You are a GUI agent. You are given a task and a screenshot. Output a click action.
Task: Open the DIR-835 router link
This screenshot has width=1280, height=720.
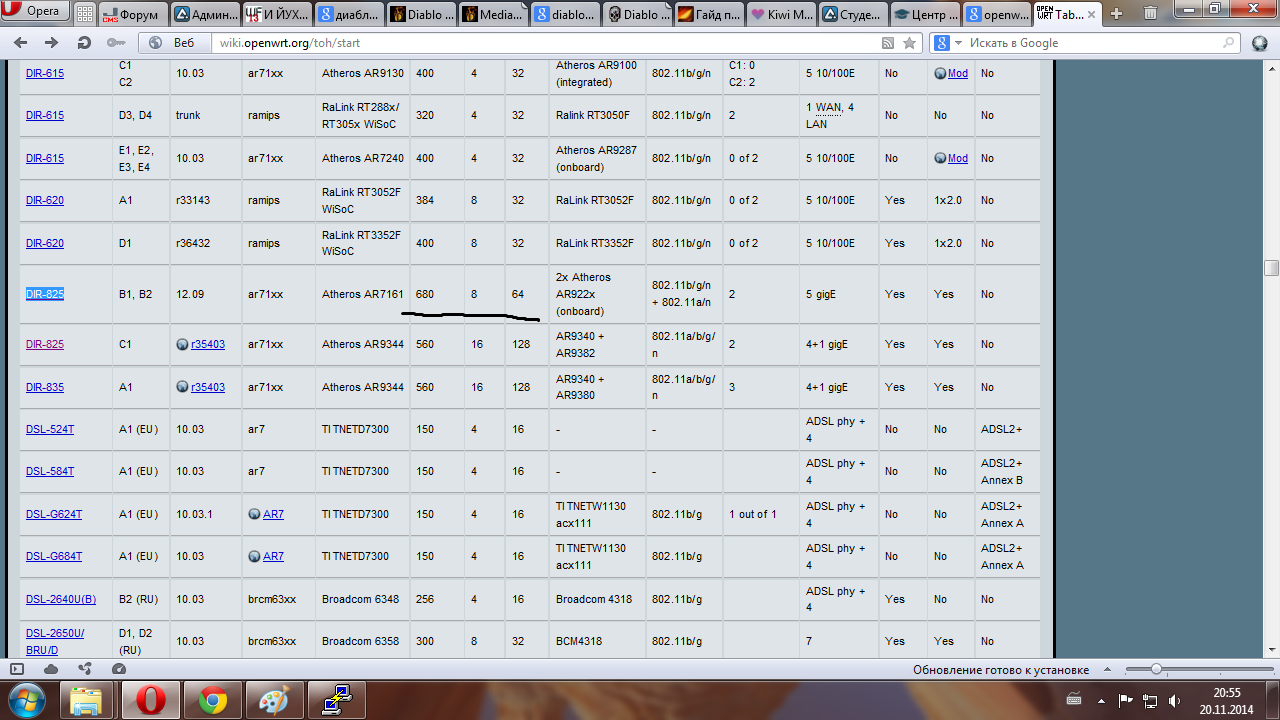(45, 387)
